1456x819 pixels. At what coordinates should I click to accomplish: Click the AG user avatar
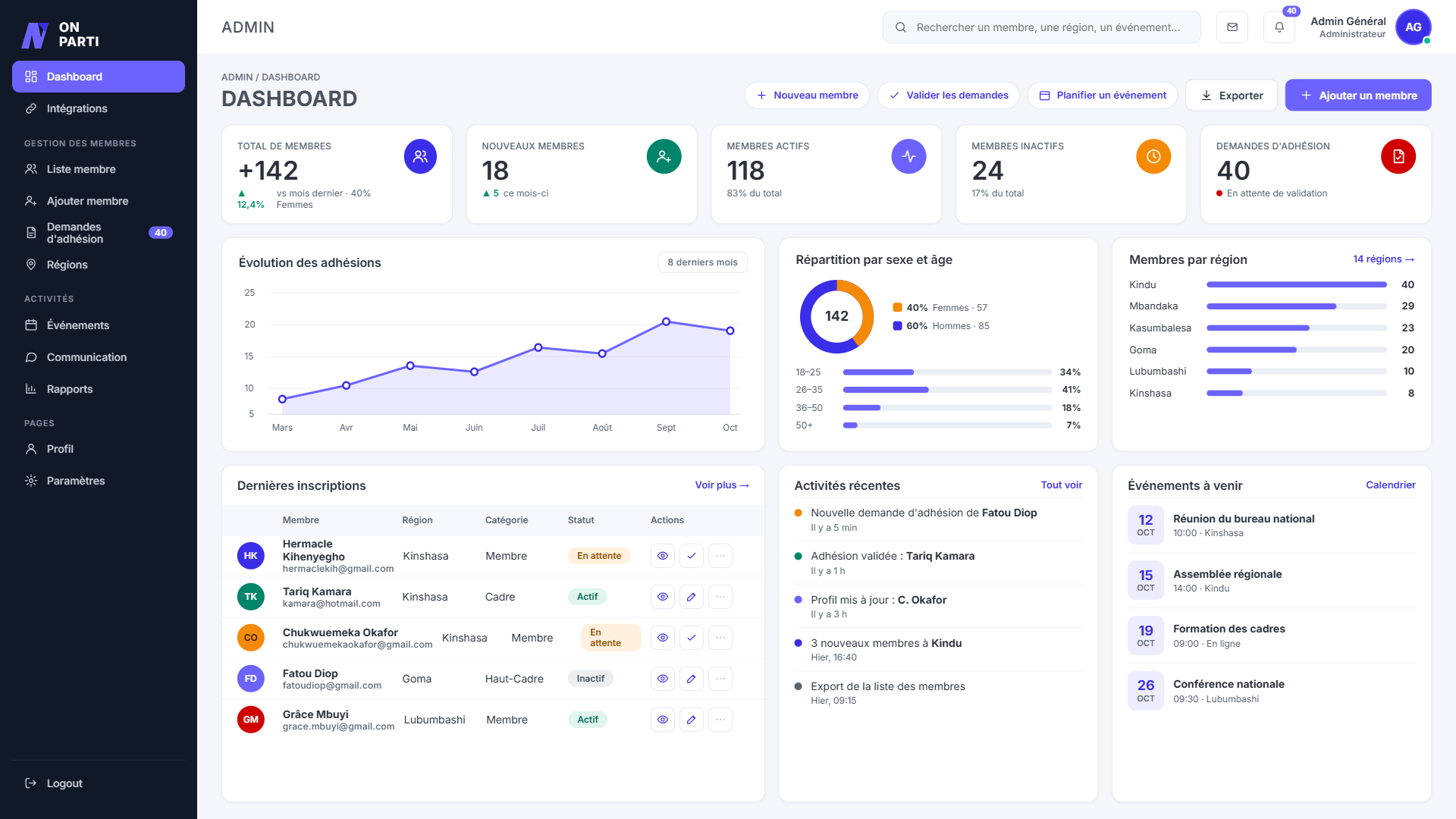(x=1413, y=27)
